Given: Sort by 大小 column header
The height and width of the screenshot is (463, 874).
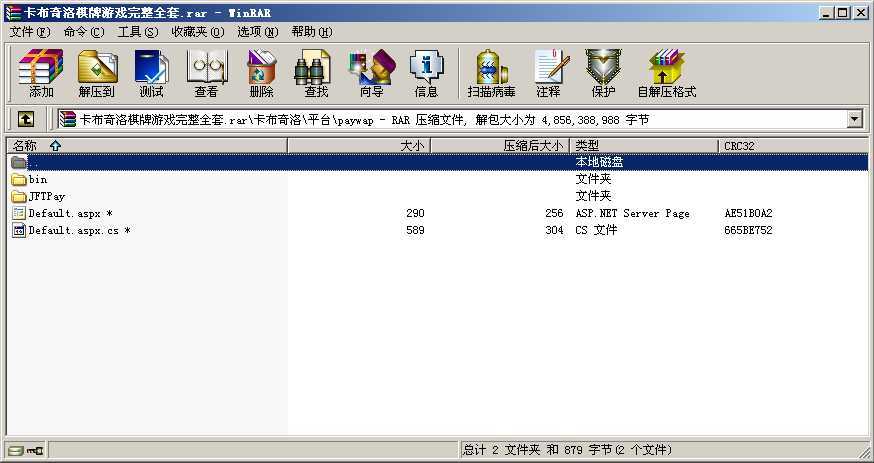Looking at the screenshot, I should [359, 146].
